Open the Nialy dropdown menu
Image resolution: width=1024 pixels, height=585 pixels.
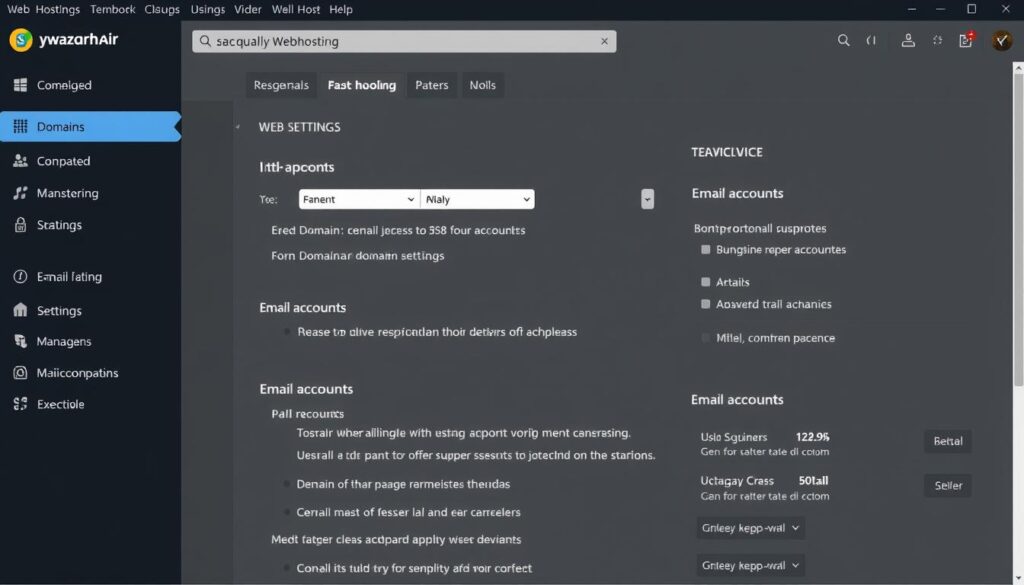477,198
